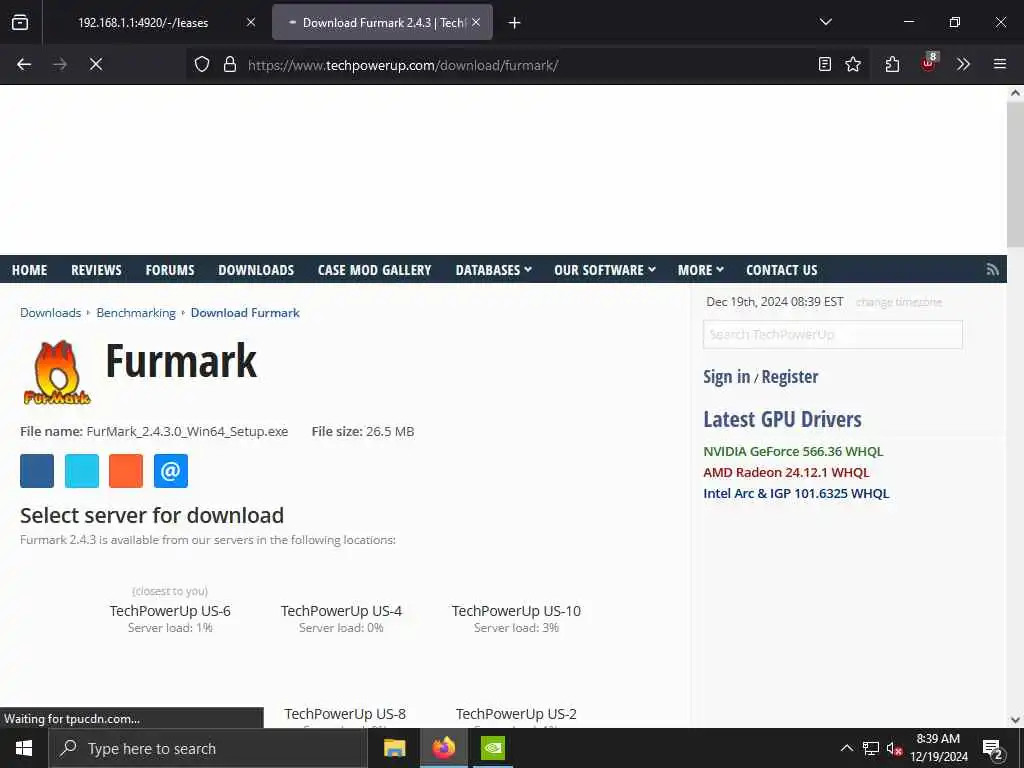
Task: Stop loading the page
Action: point(96,64)
